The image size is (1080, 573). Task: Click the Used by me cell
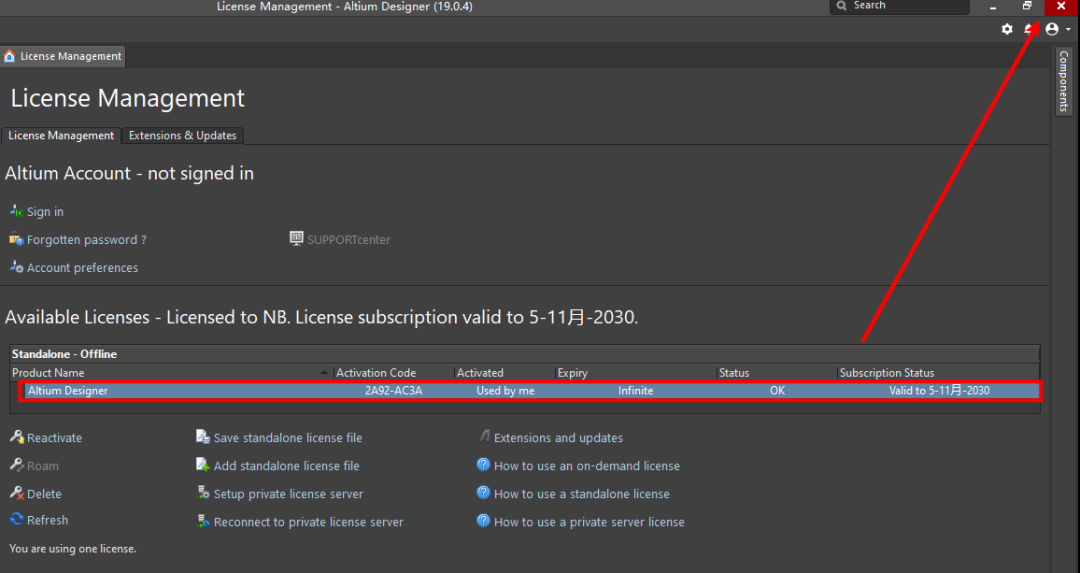(x=506, y=390)
